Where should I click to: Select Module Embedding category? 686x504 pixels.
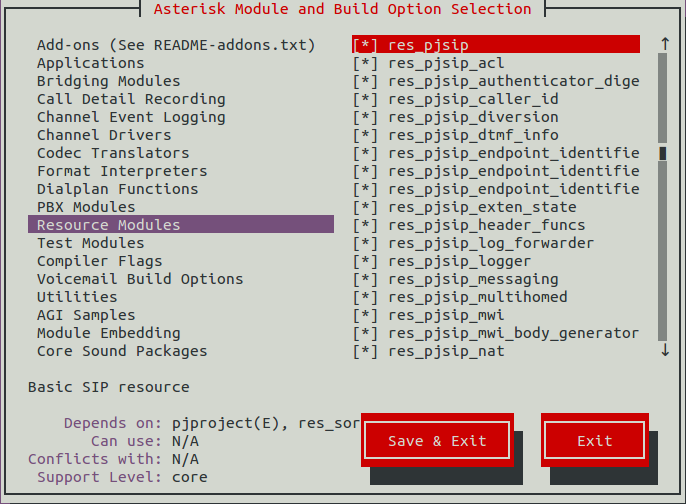(108, 332)
